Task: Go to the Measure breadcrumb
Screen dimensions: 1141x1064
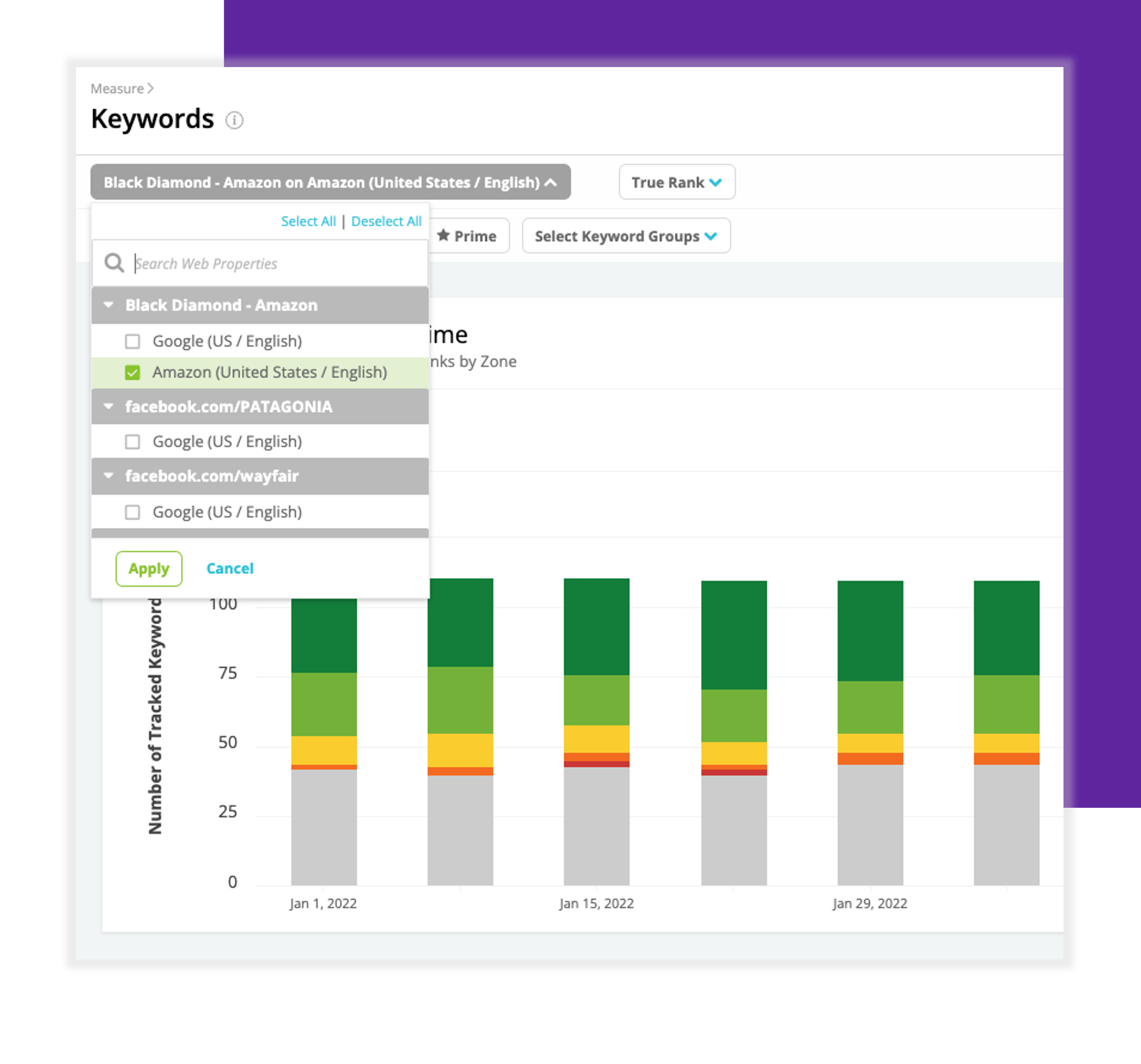Action: tap(117, 88)
